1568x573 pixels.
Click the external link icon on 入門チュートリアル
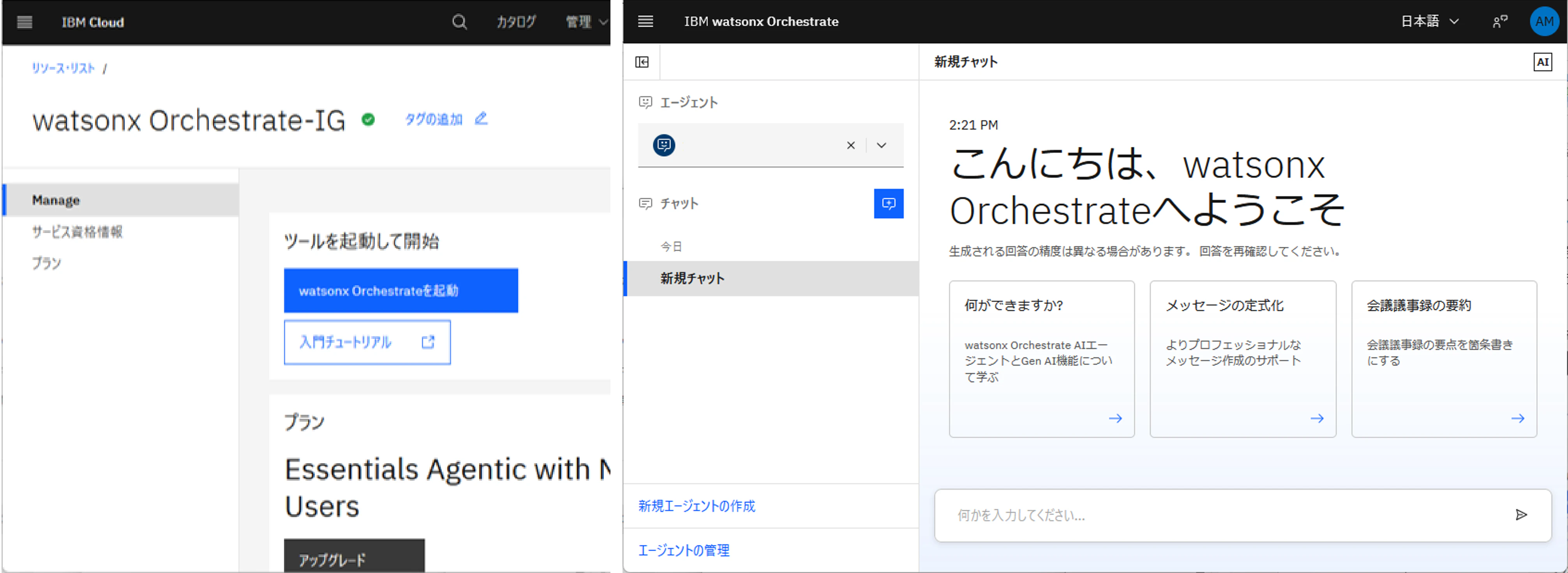click(x=428, y=342)
